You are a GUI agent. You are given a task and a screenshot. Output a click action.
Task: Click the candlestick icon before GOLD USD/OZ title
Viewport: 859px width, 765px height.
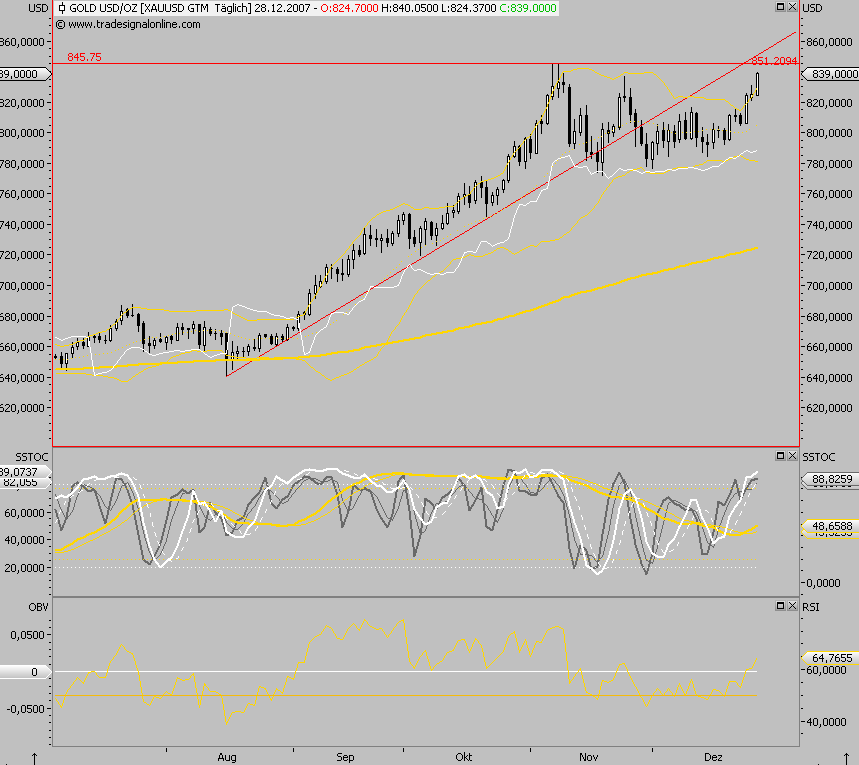[x=61, y=8]
